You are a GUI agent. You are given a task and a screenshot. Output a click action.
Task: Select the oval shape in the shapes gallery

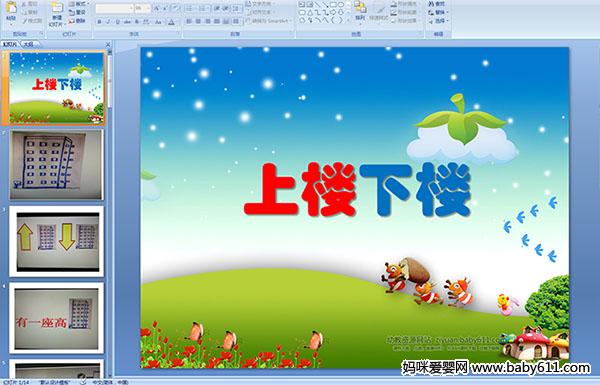pos(341,5)
